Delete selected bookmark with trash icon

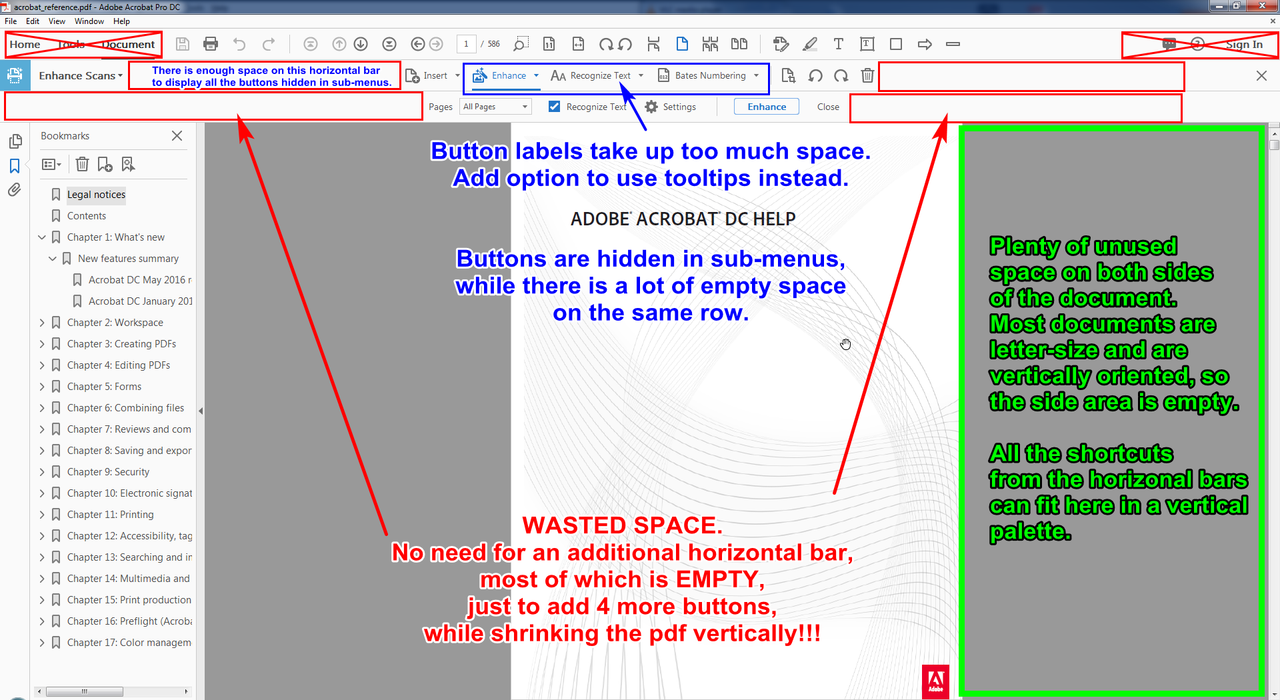(83, 164)
